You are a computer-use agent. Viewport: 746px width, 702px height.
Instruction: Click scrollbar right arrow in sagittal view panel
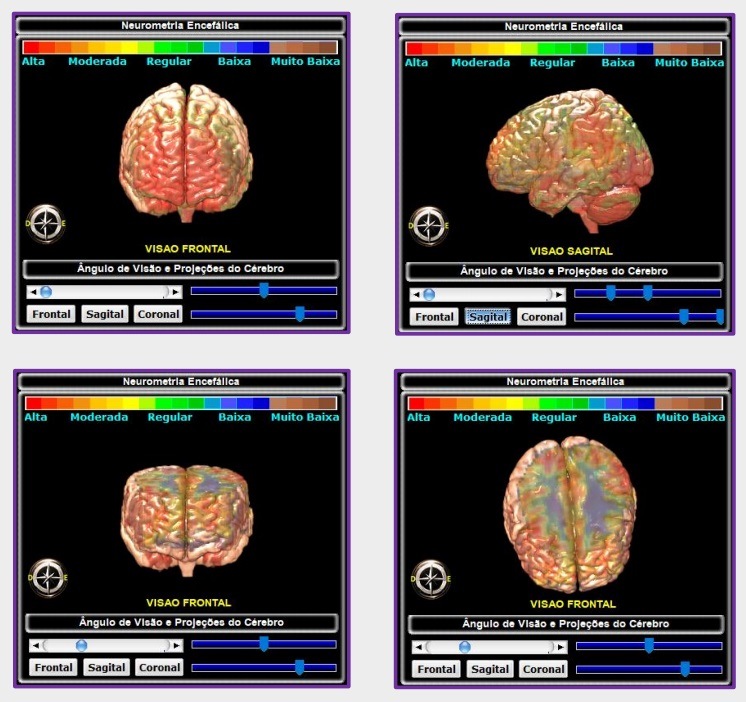(x=559, y=295)
